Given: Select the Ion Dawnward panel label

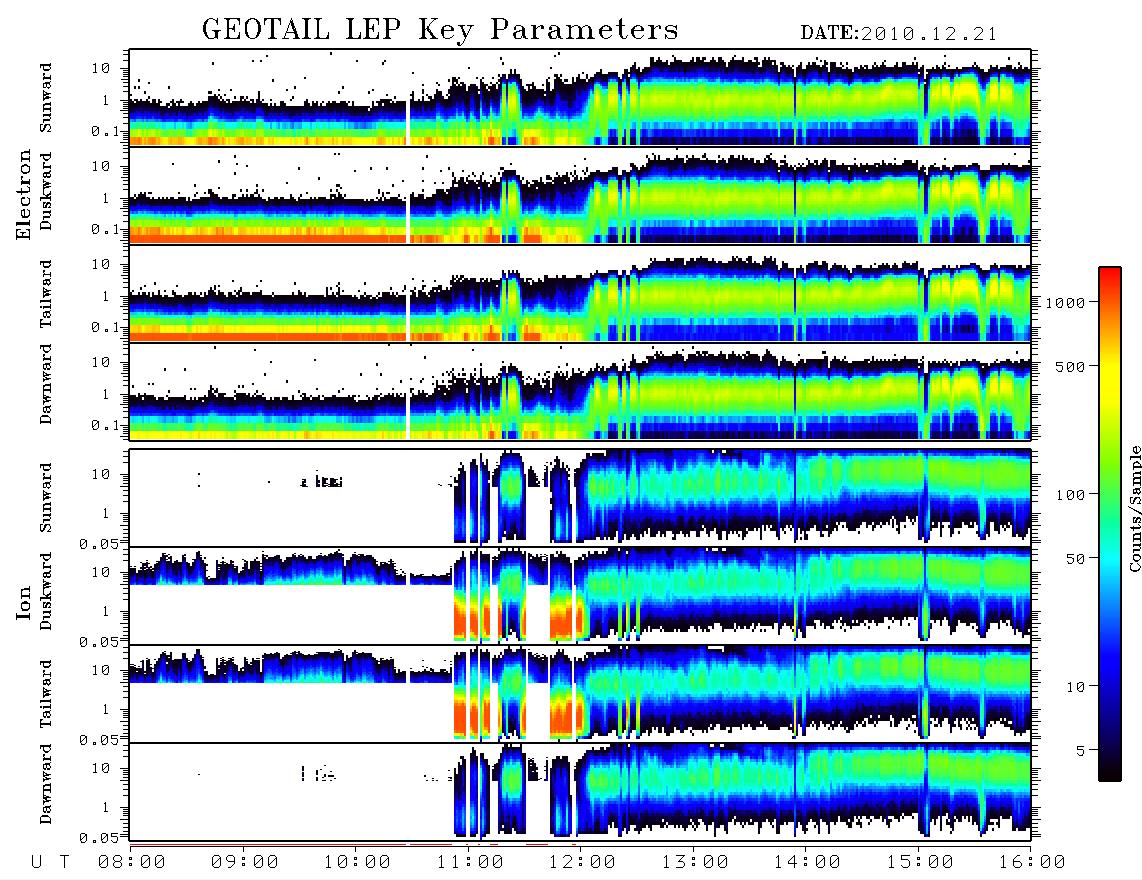Looking at the screenshot, I should click(46, 784).
